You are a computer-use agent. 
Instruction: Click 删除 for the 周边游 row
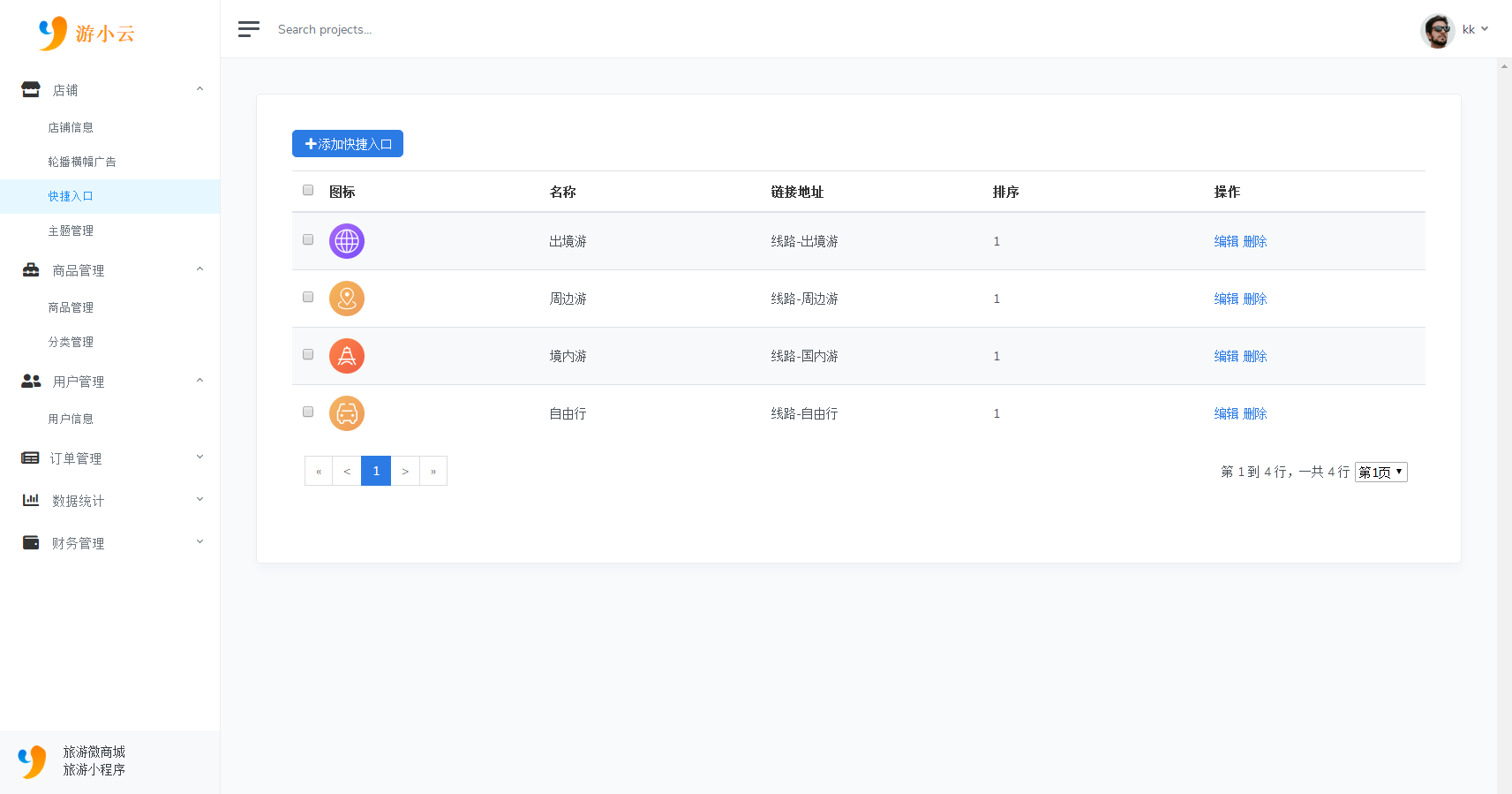(1255, 299)
